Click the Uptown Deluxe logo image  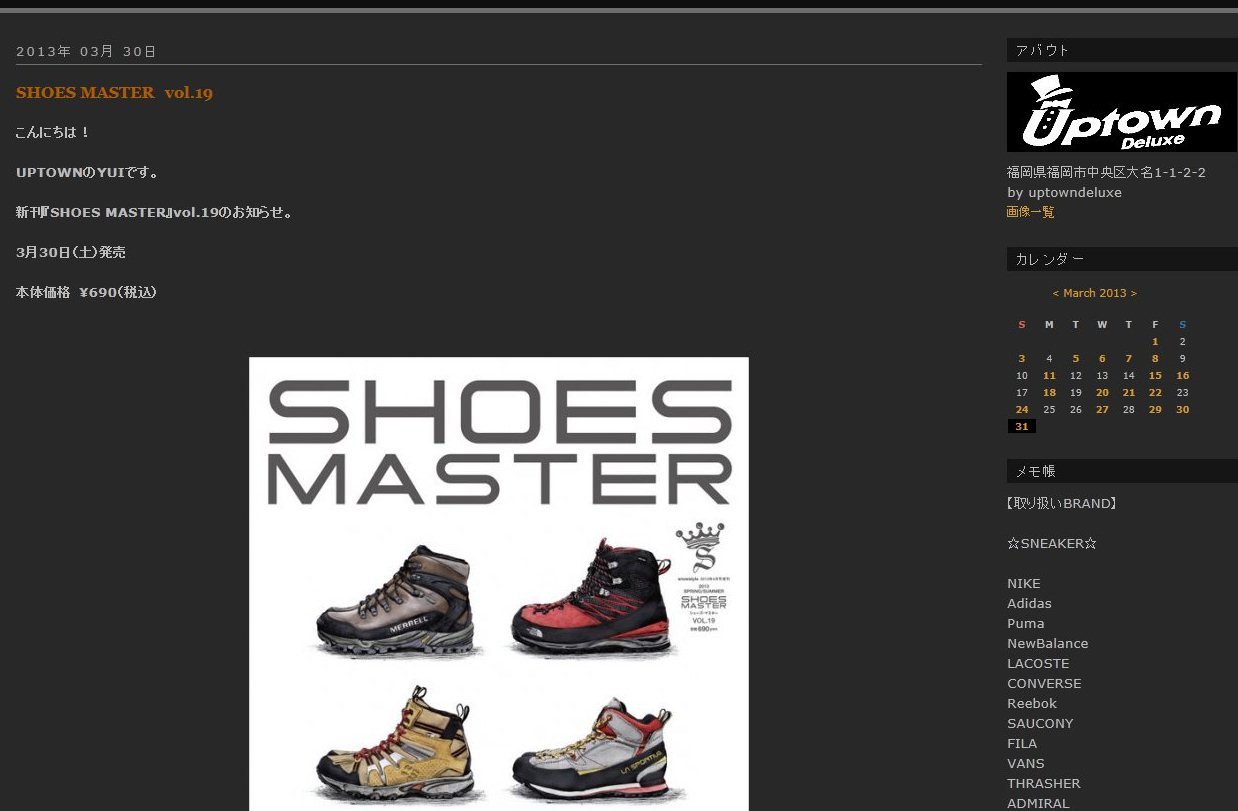coord(1121,112)
